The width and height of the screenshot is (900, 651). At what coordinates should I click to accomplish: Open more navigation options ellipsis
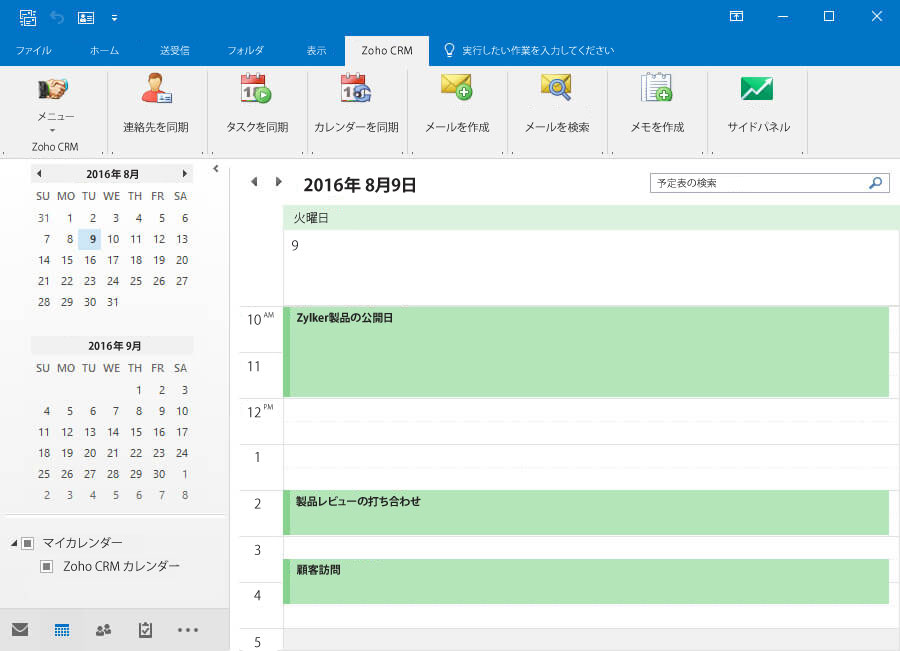[188, 630]
